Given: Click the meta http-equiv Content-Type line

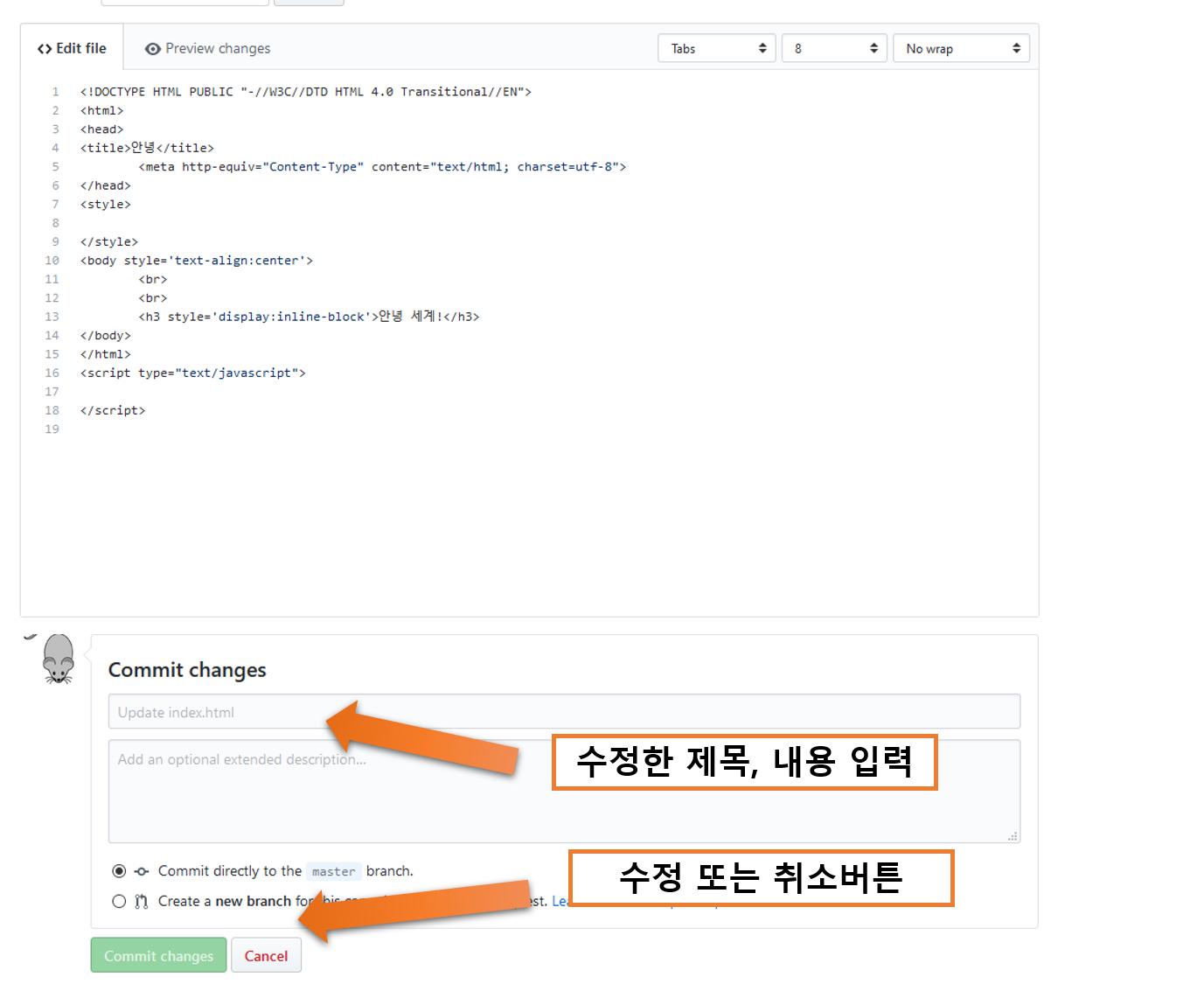Looking at the screenshot, I should click(x=382, y=166).
